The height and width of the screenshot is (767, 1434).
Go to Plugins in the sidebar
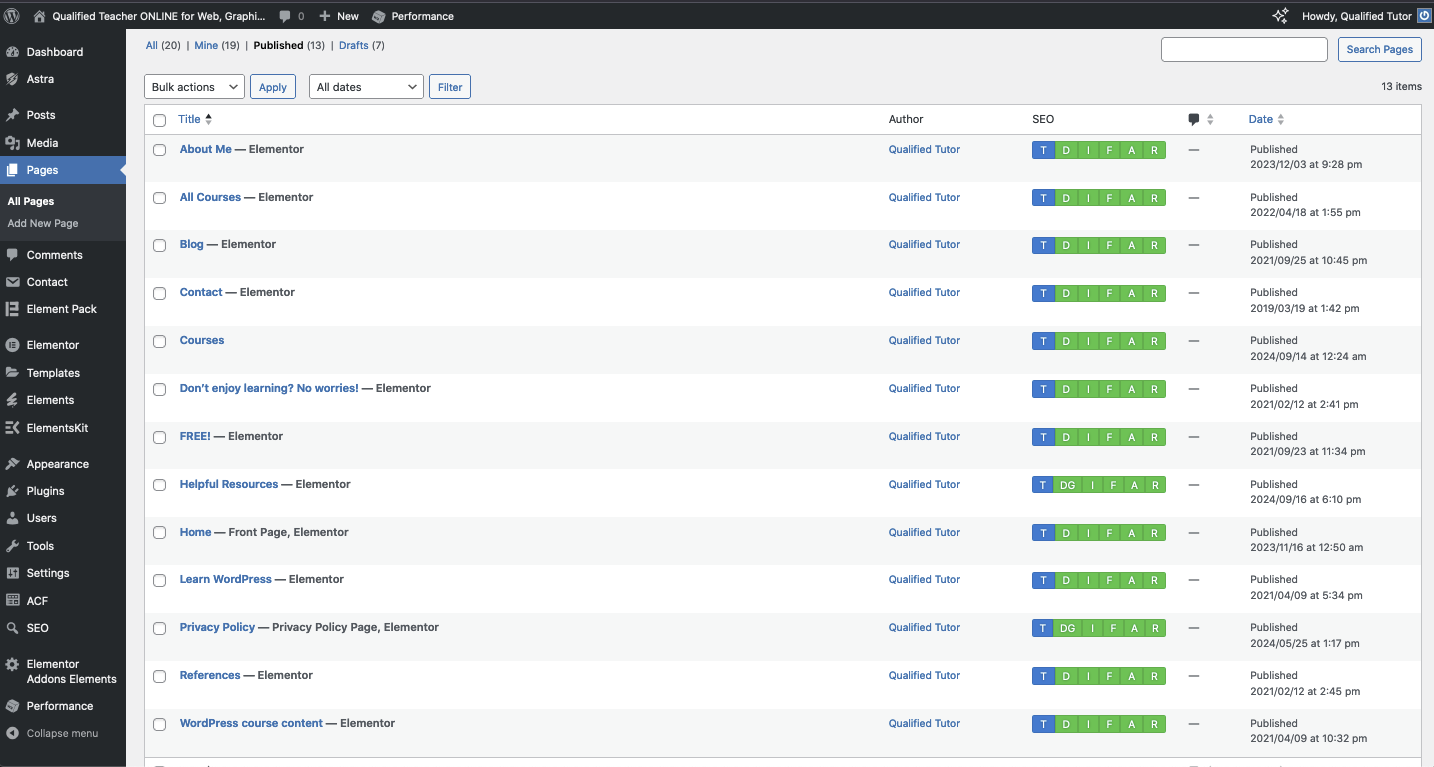pyautogui.click(x=46, y=491)
